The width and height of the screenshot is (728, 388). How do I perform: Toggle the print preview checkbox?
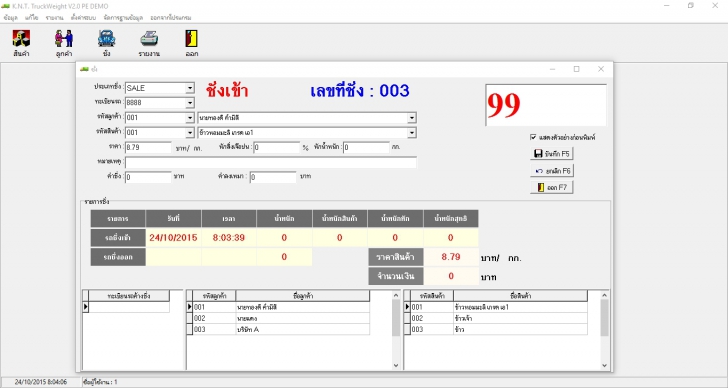533,137
